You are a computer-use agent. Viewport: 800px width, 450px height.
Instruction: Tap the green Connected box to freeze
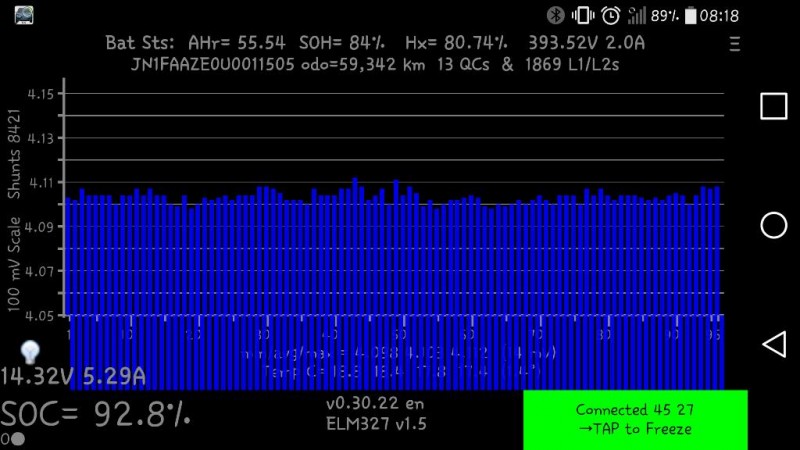(635, 419)
